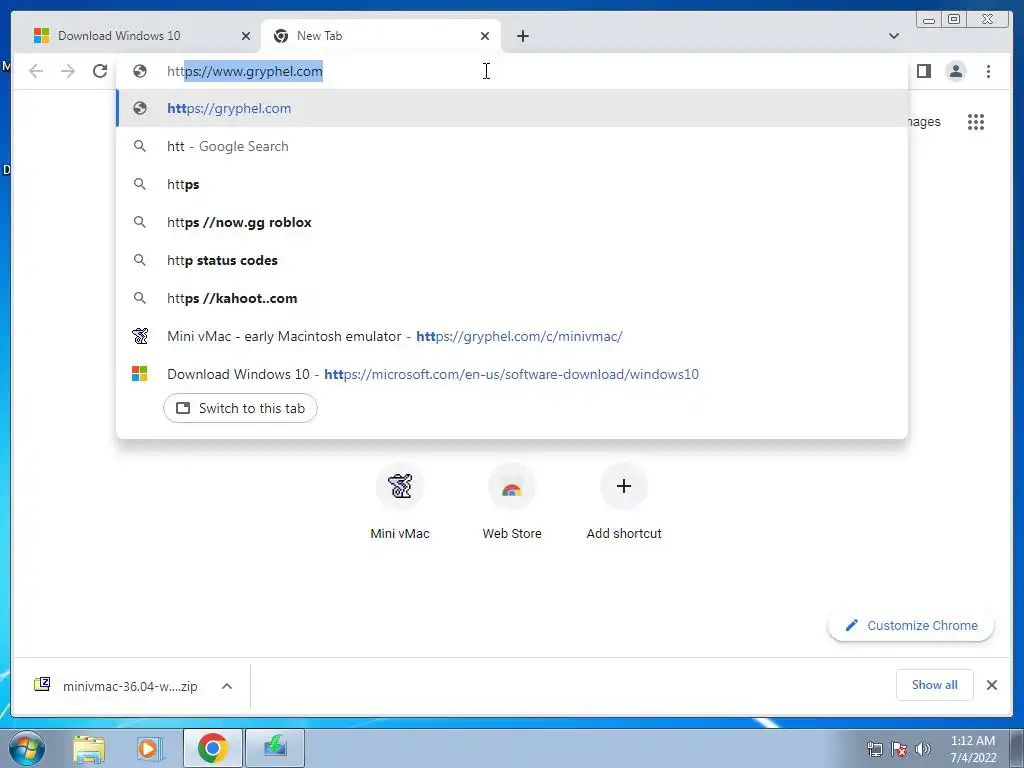The image size is (1024, 768).
Task: Choose https://gryphel.com suggestion
Action: pyautogui.click(x=512, y=108)
